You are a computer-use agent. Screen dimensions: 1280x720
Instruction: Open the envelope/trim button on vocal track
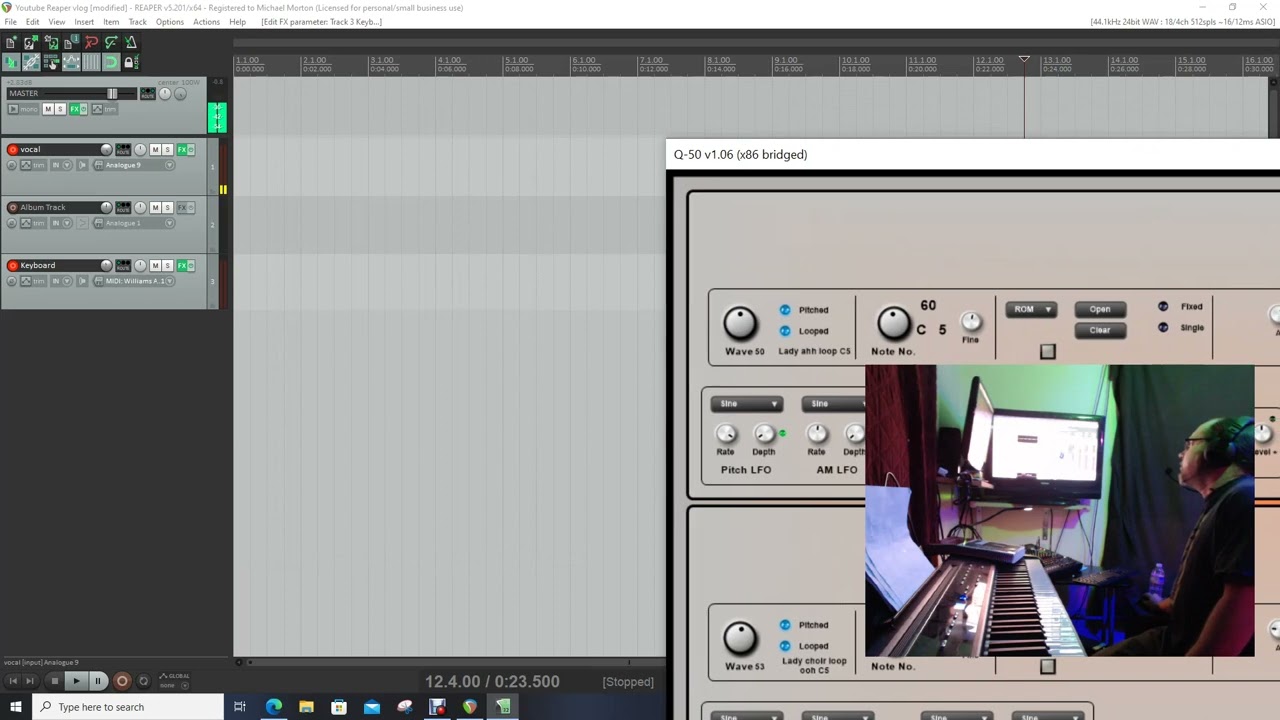(33, 165)
